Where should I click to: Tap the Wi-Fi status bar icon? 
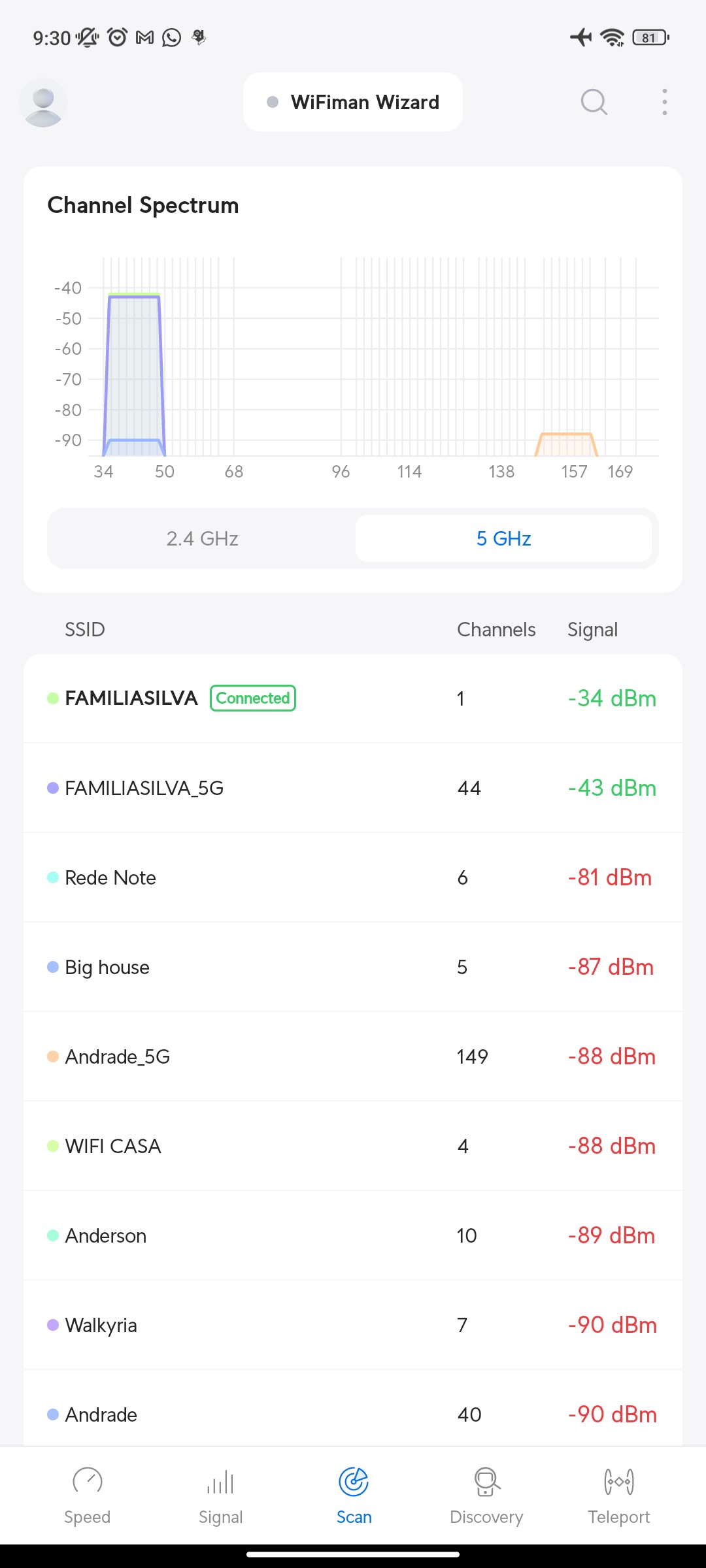click(x=612, y=37)
